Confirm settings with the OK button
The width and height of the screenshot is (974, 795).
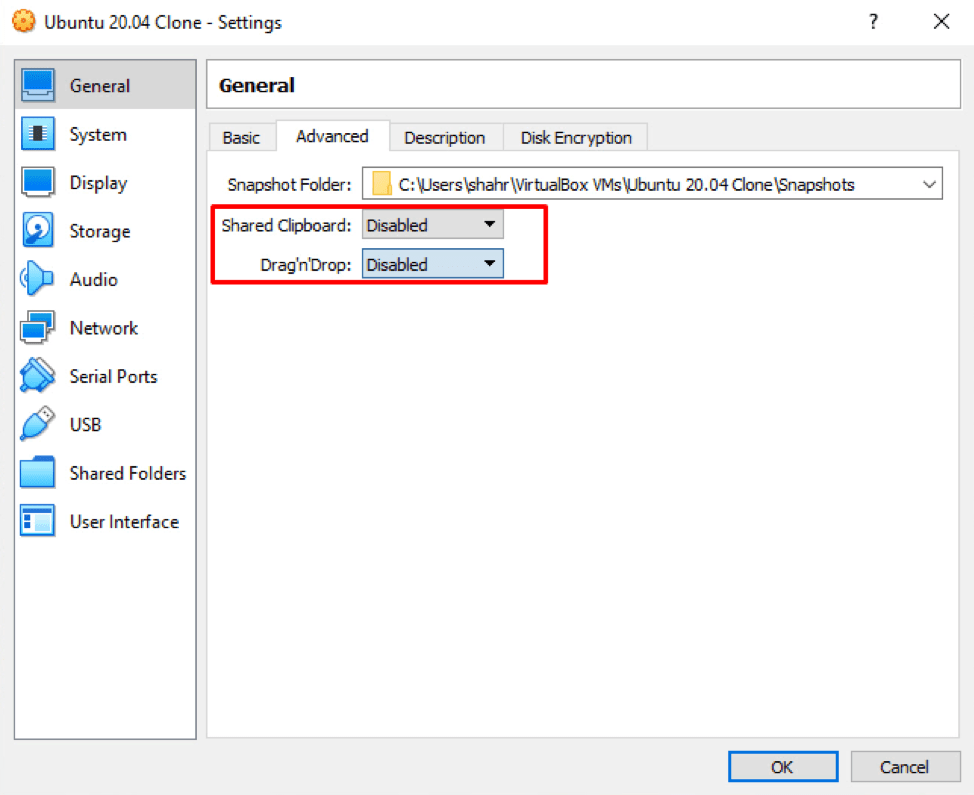(783, 766)
